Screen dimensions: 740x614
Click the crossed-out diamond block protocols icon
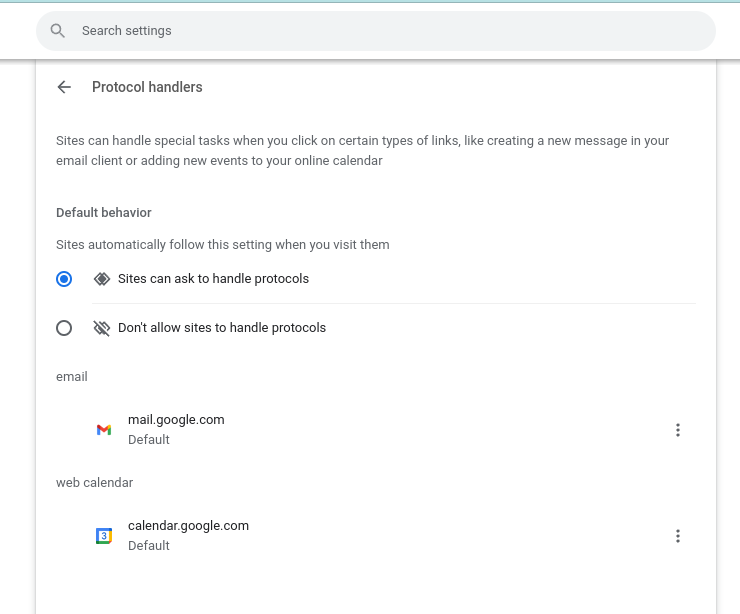click(101, 328)
